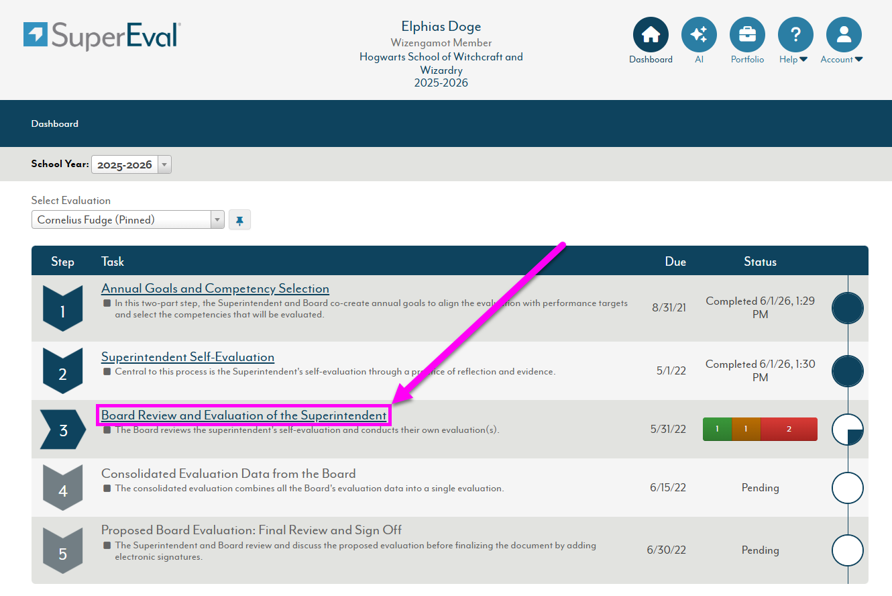Image resolution: width=892 pixels, height=596 pixels.
Task: Expand the Select Evaluation combo box arrow
Action: (217, 220)
